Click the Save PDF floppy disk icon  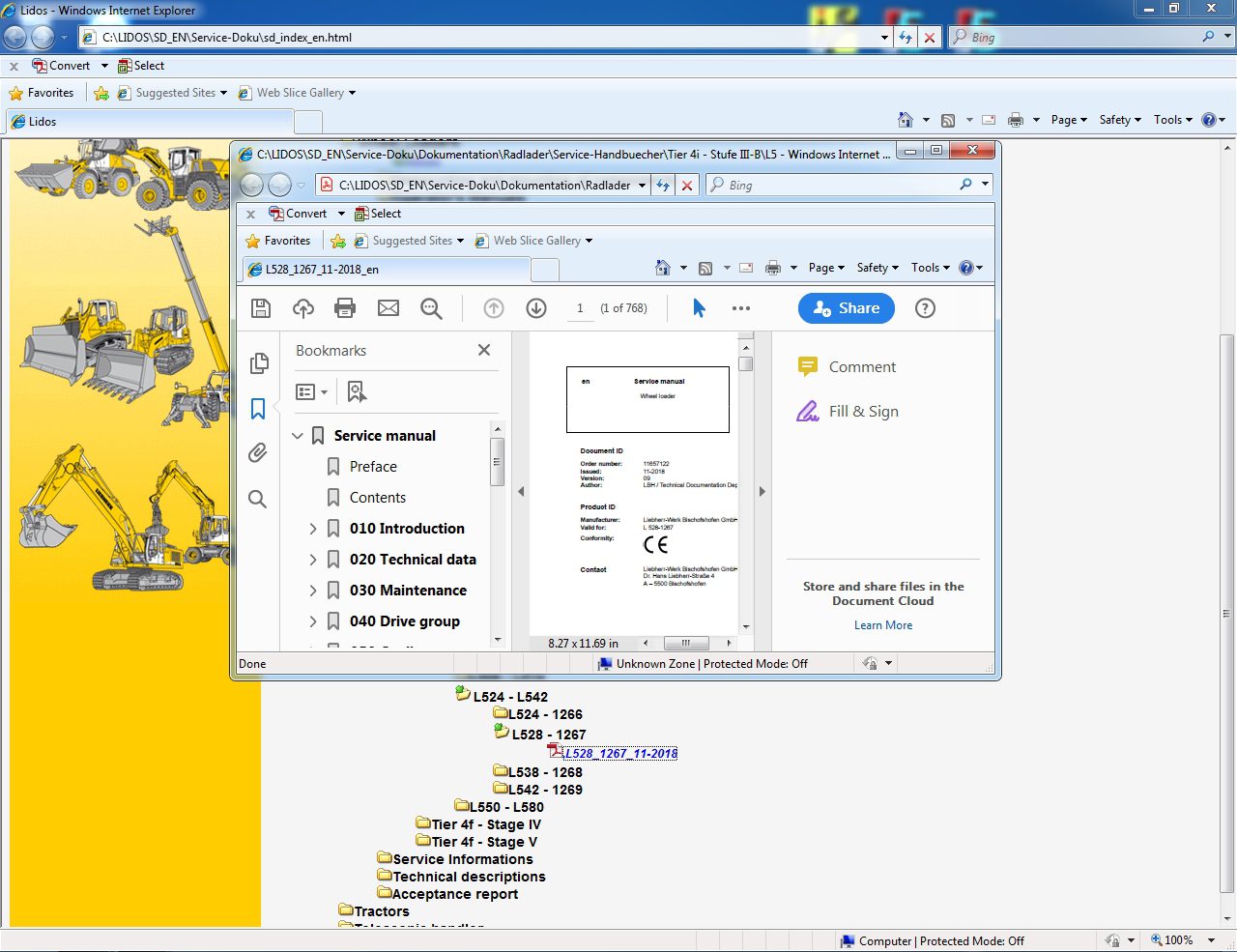tap(260, 308)
